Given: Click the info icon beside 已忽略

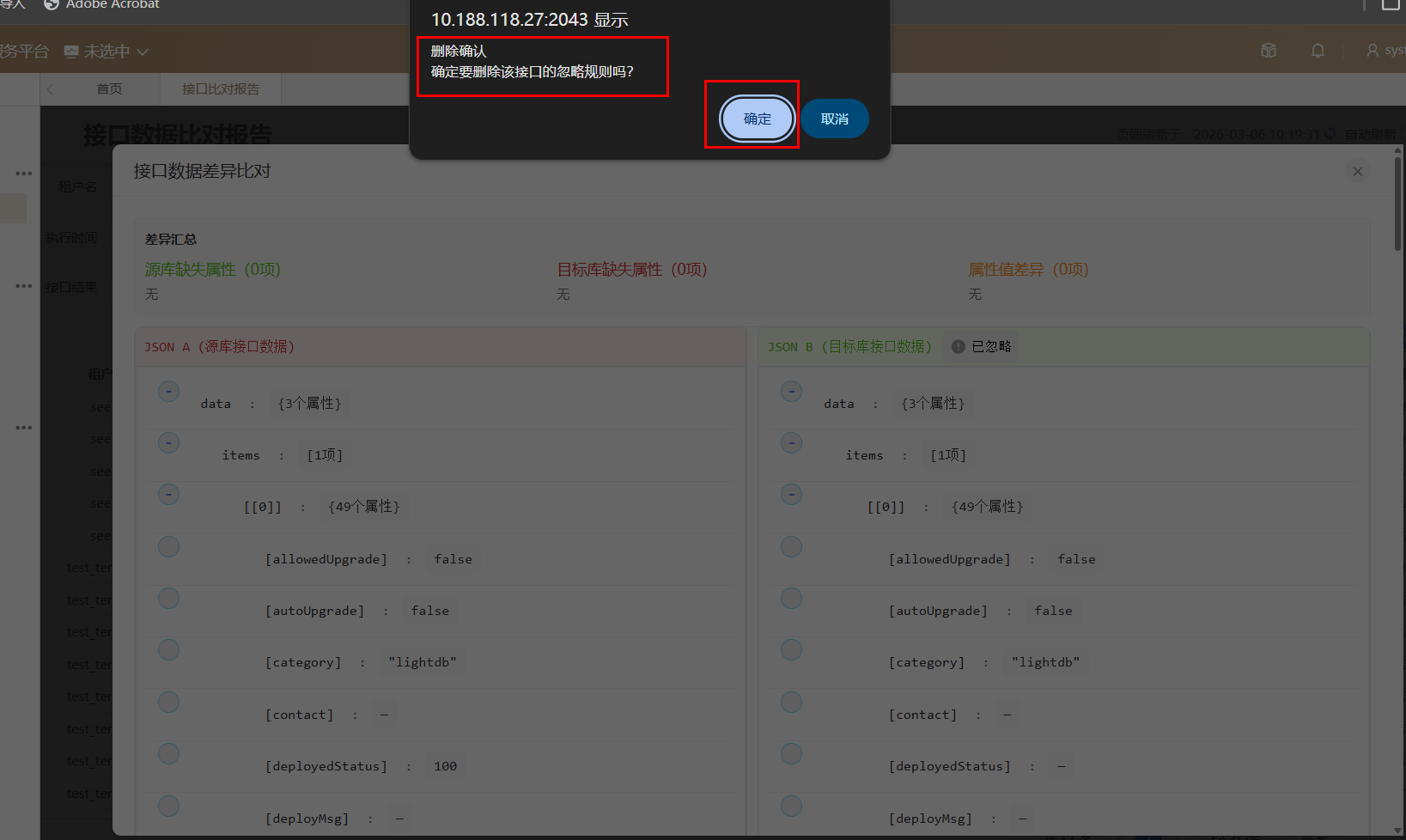Looking at the screenshot, I should pyautogui.click(x=958, y=346).
